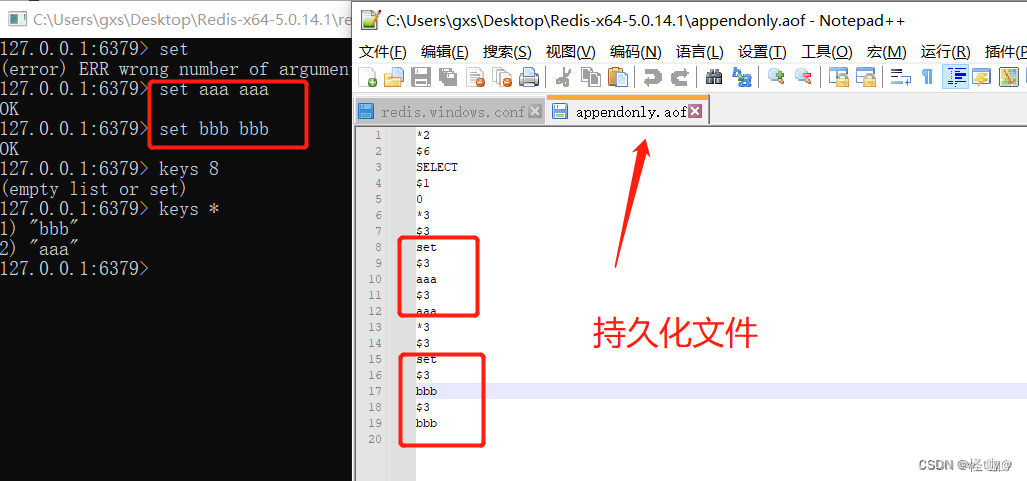
Task: Save the current file with floppy icon
Action: point(420,77)
